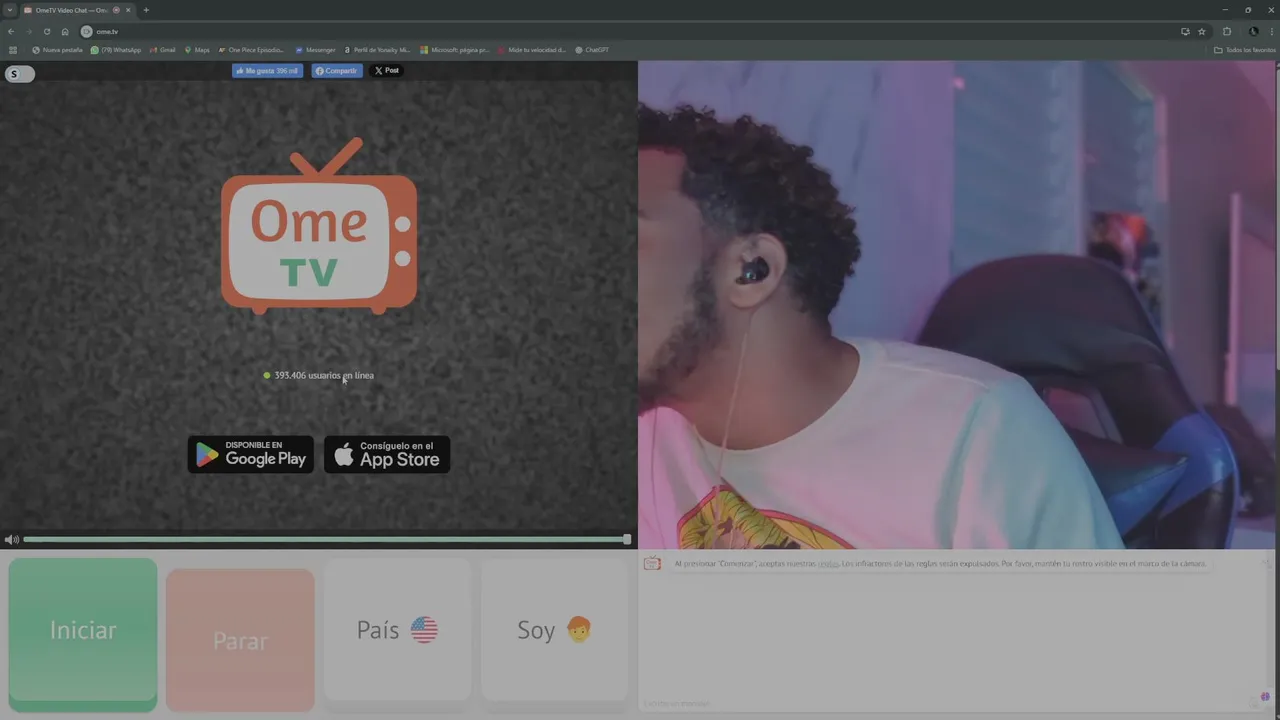Adjust the volume slider bar

(327, 540)
